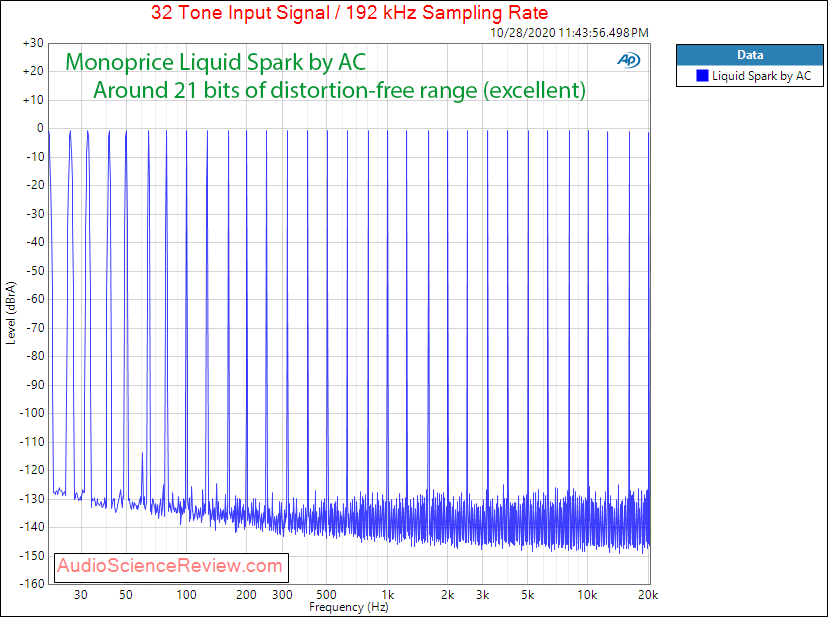Click the +20 value on the level axis
The height and width of the screenshot is (617, 828).
[x=33, y=72]
